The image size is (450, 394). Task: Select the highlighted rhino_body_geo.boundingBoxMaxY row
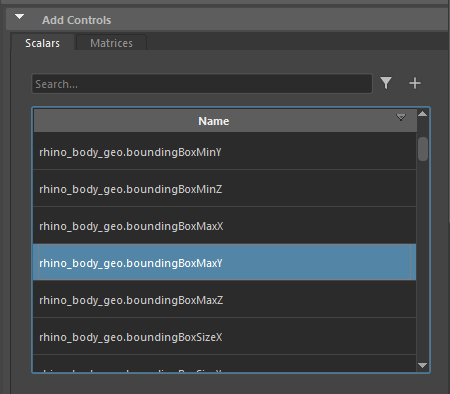(x=225, y=263)
